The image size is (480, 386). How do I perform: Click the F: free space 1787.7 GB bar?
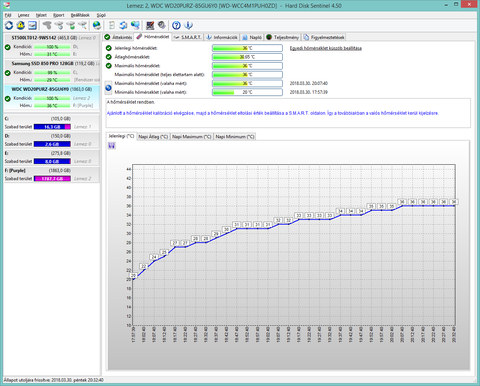52,179
